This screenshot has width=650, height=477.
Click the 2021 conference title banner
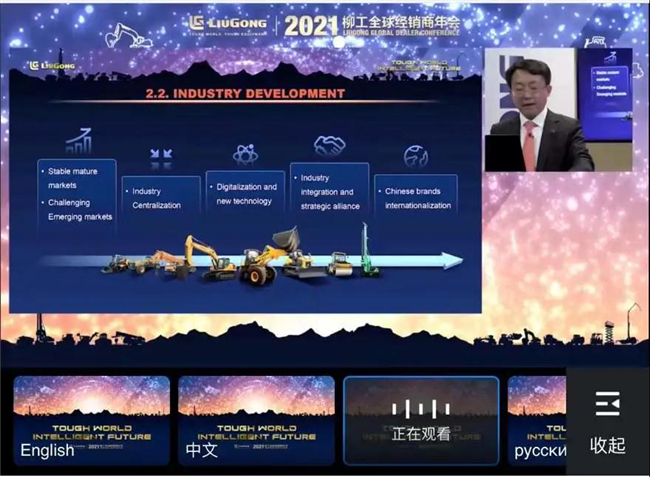[372, 26]
